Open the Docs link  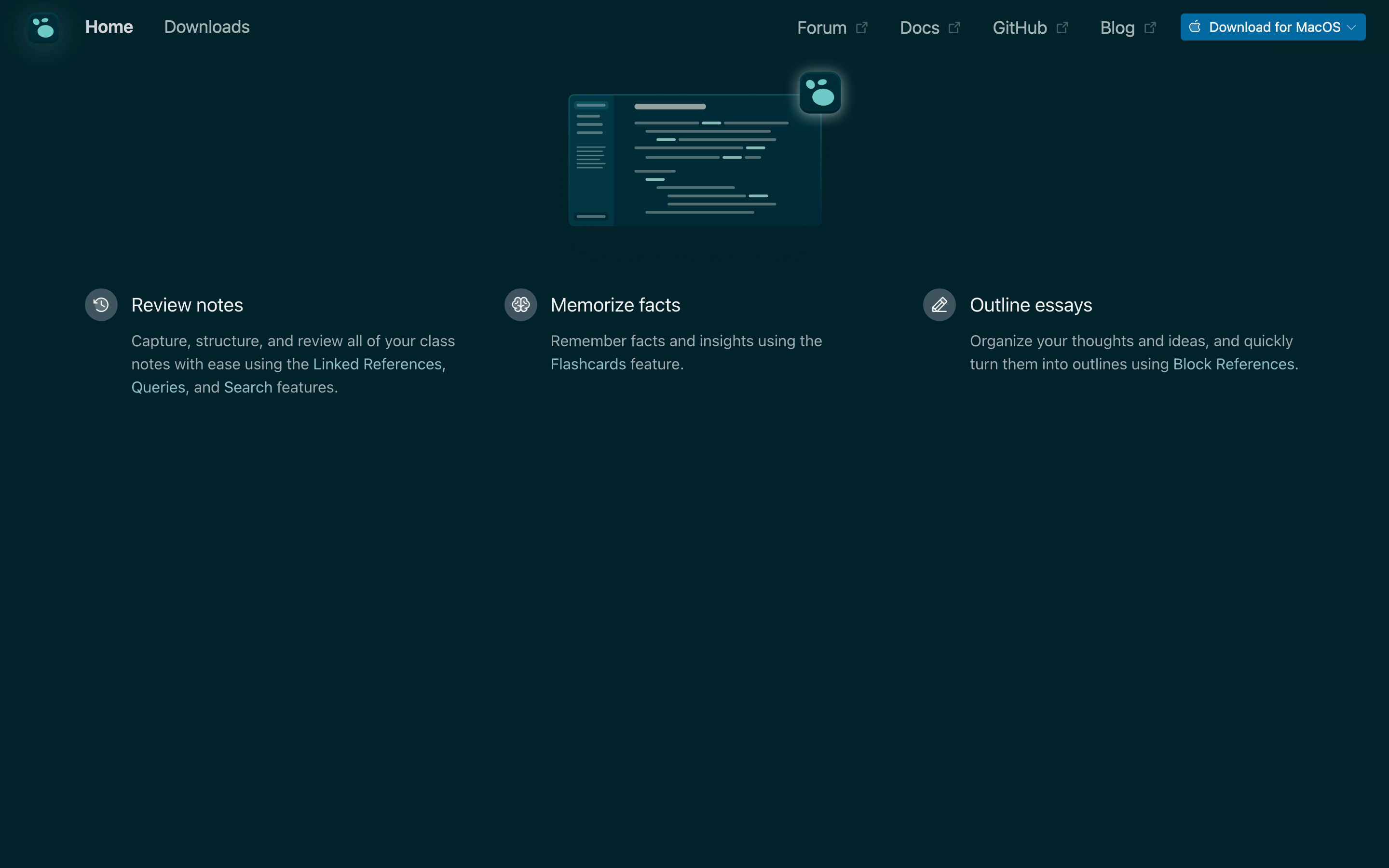[x=920, y=27]
